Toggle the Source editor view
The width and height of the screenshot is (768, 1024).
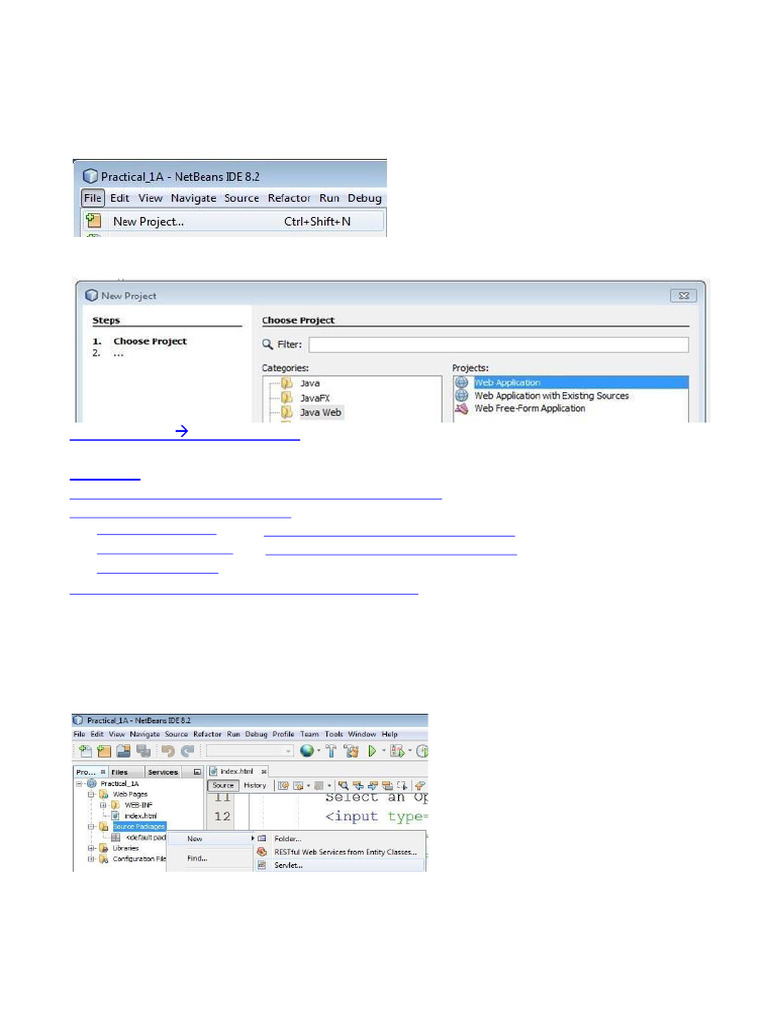(223, 785)
